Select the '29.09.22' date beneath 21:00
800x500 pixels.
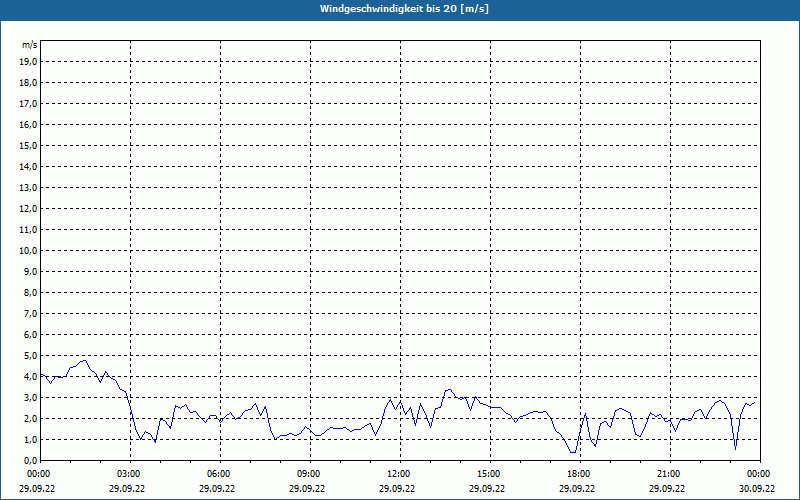tap(667, 488)
